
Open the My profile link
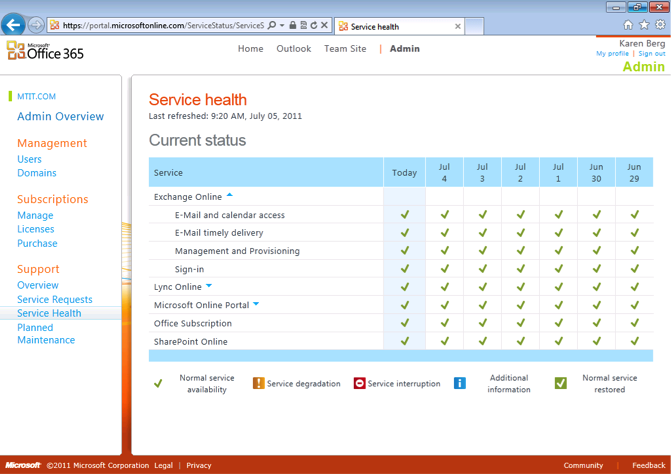pos(612,53)
